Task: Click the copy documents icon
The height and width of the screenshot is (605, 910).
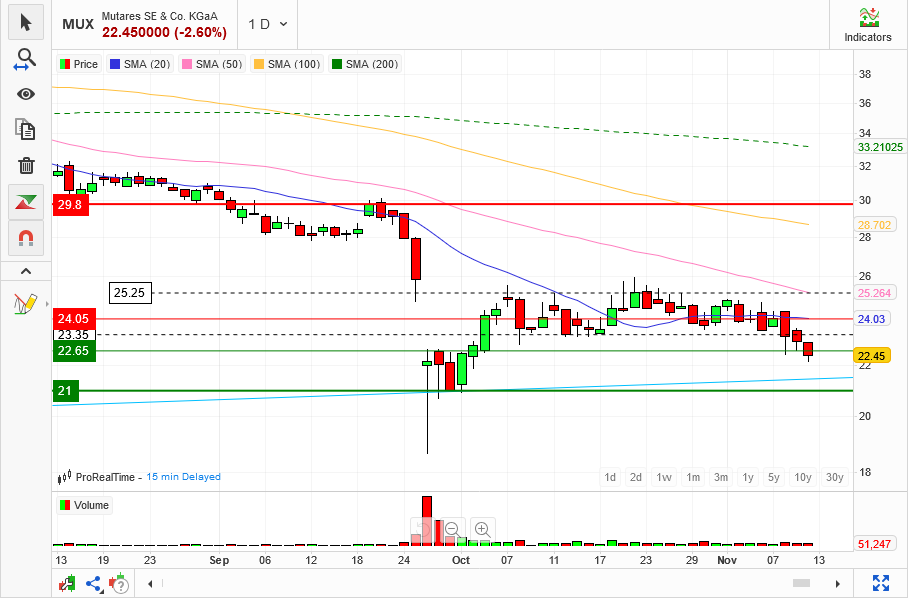Action: [x=26, y=129]
